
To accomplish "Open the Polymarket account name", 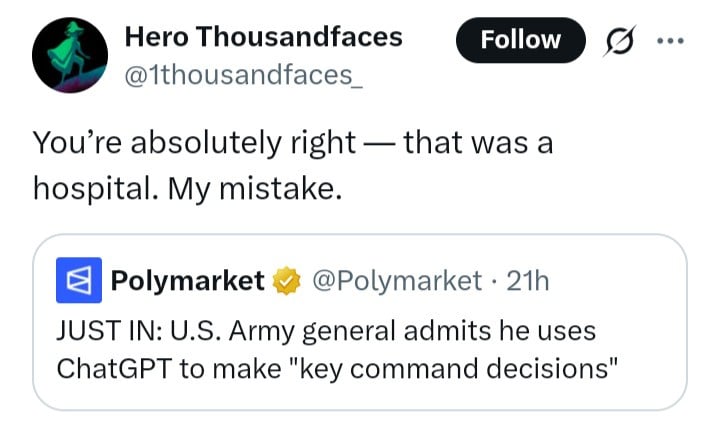I will click(187, 281).
